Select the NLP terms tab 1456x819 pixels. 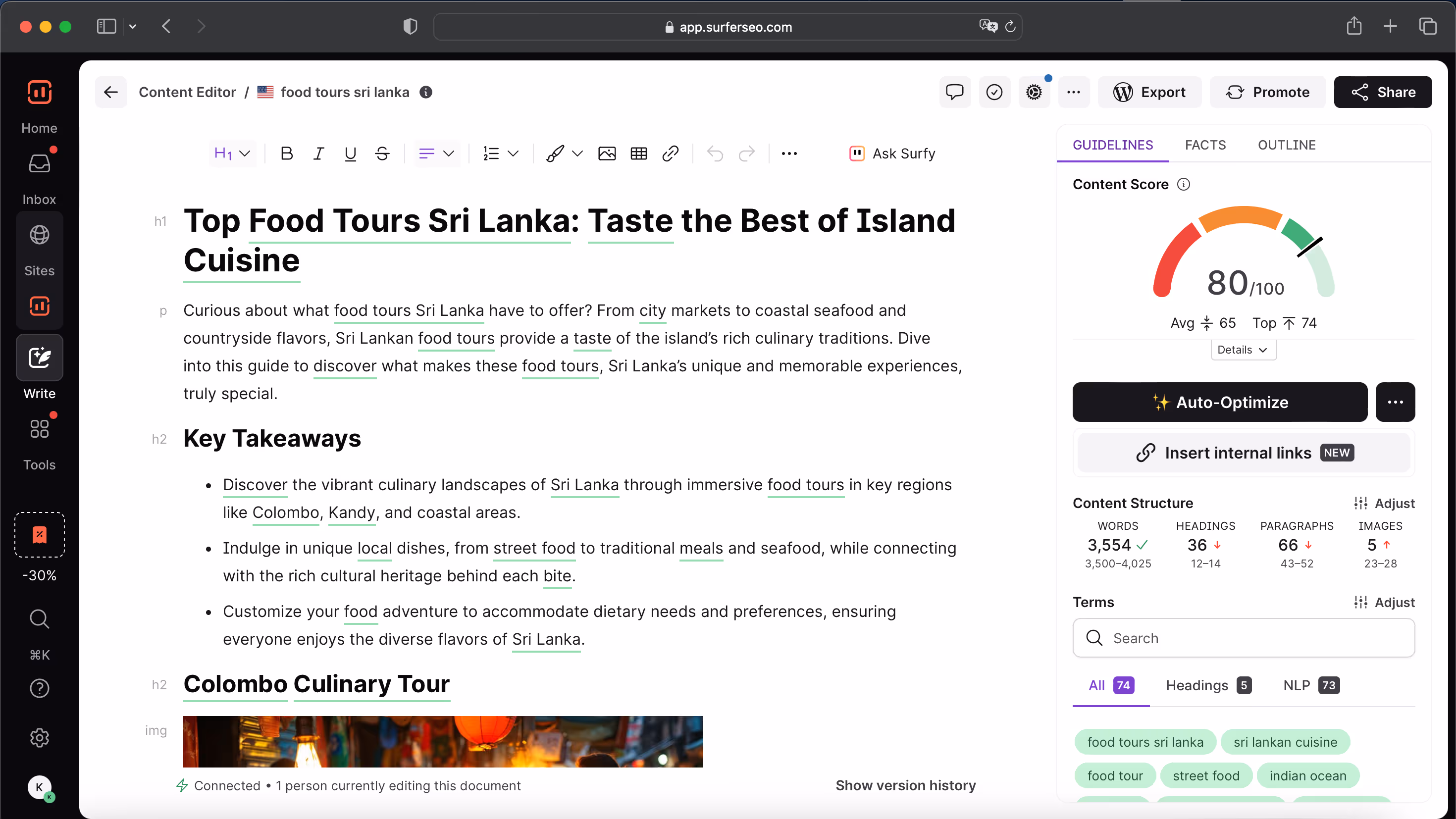(1310, 686)
